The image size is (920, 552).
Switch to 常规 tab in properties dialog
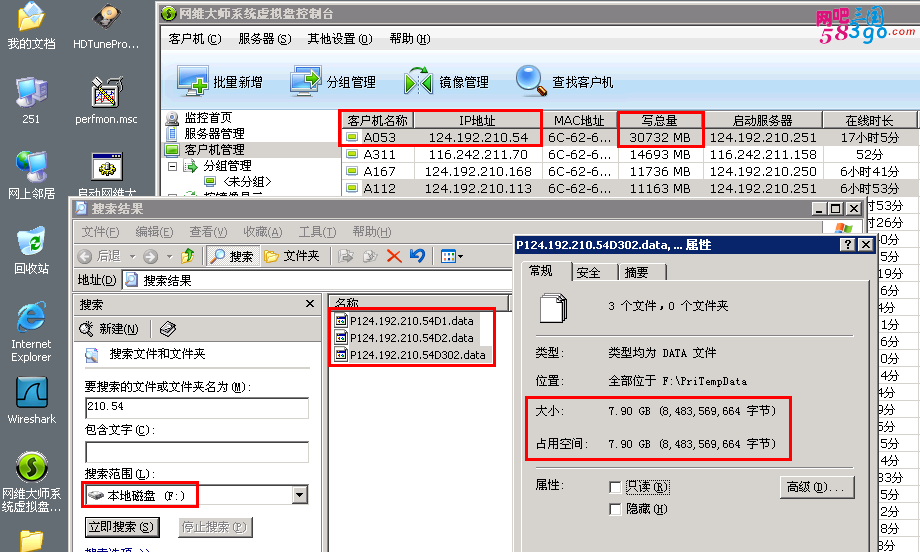(x=540, y=270)
